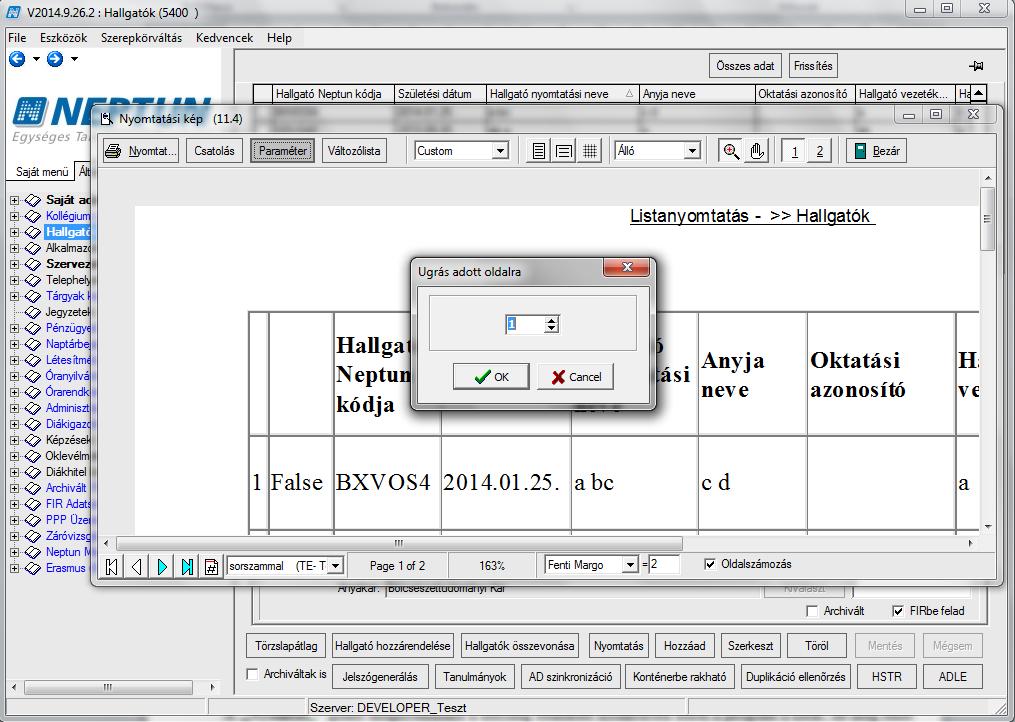Click the book icon beside Diákhitel
This screenshot has height=722, width=1015.
(33, 472)
